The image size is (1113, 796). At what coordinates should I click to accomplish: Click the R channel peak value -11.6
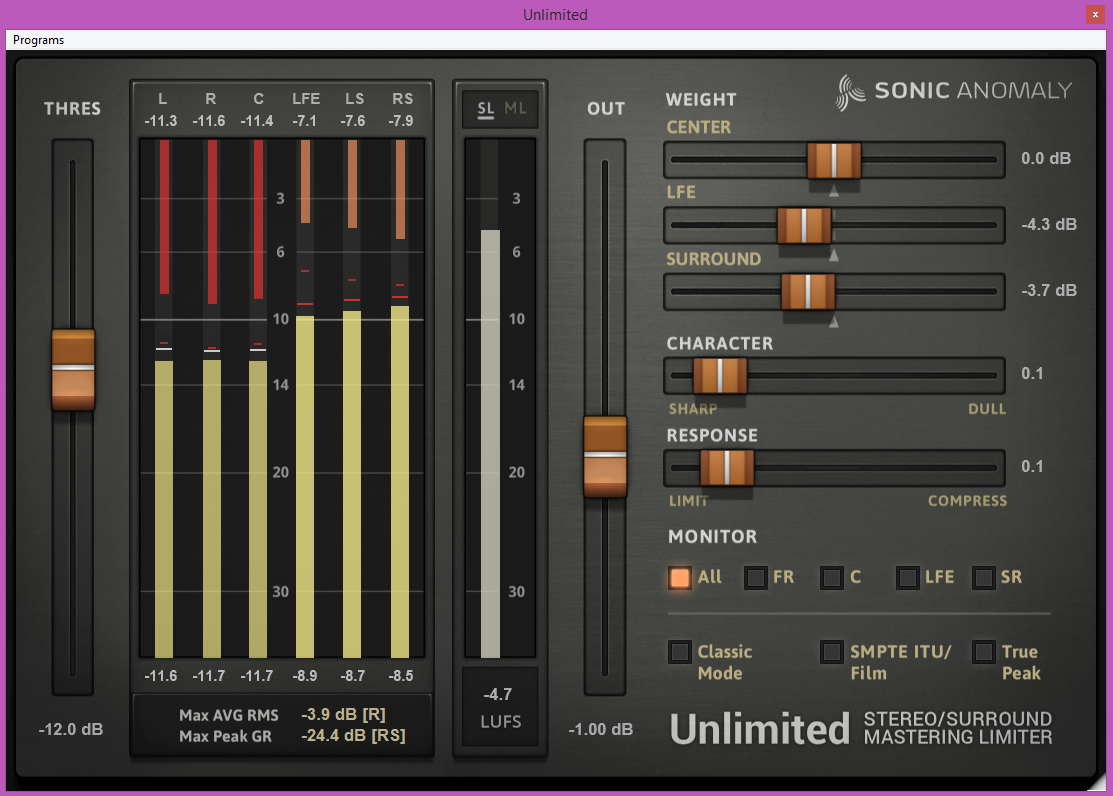tap(209, 121)
